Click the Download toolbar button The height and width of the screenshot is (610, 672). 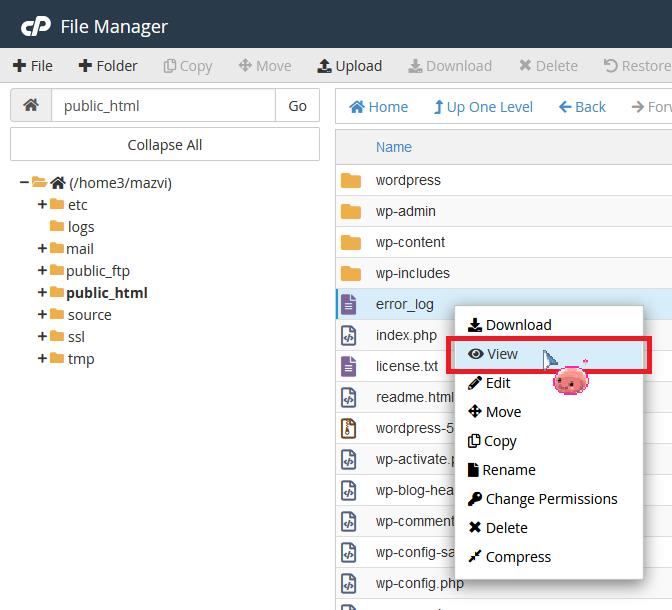coord(450,66)
